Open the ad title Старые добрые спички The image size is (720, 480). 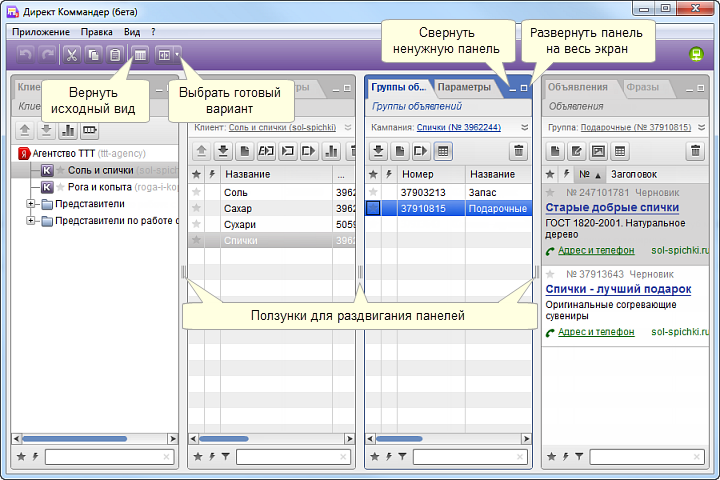612,208
